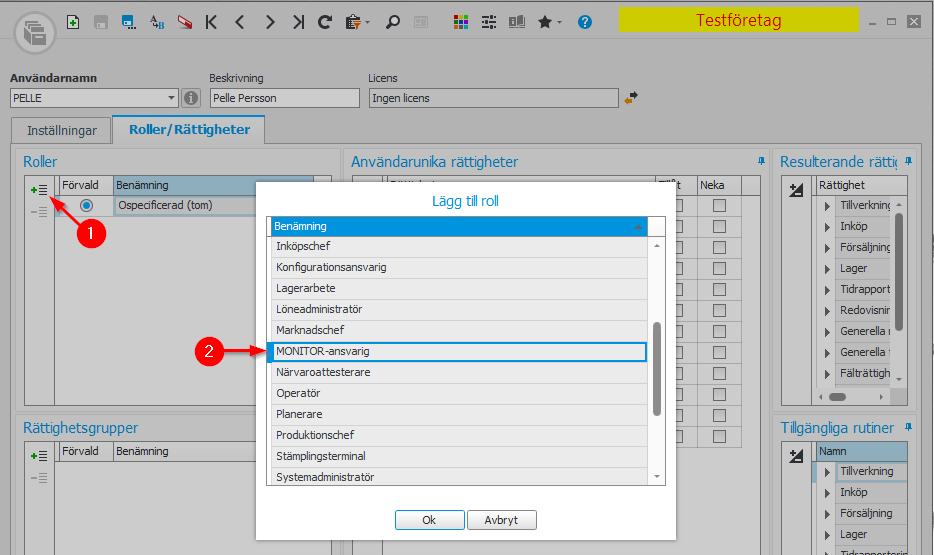Click the rename (AB) icon in toolbar
Image resolution: width=934 pixels, height=555 pixels.
[157, 21]
